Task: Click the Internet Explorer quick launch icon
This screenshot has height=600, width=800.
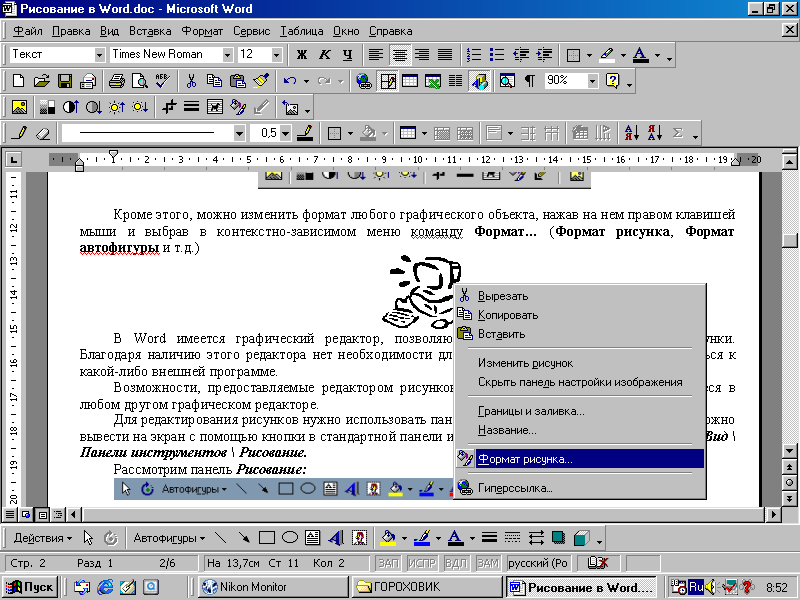Action: [x=105, y=587]
